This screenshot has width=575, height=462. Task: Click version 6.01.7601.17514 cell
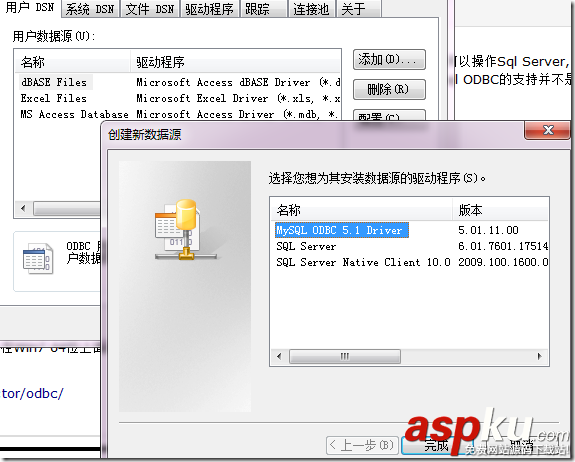click(x=503, y=246)
